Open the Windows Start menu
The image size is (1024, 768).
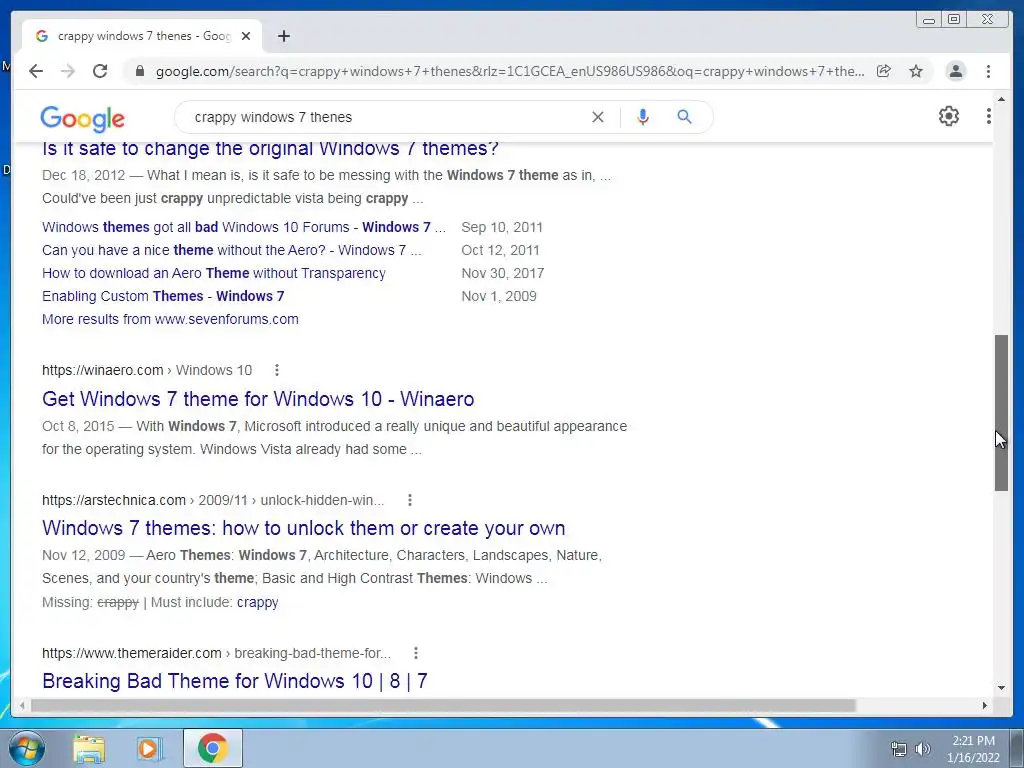tap(27, 748)
